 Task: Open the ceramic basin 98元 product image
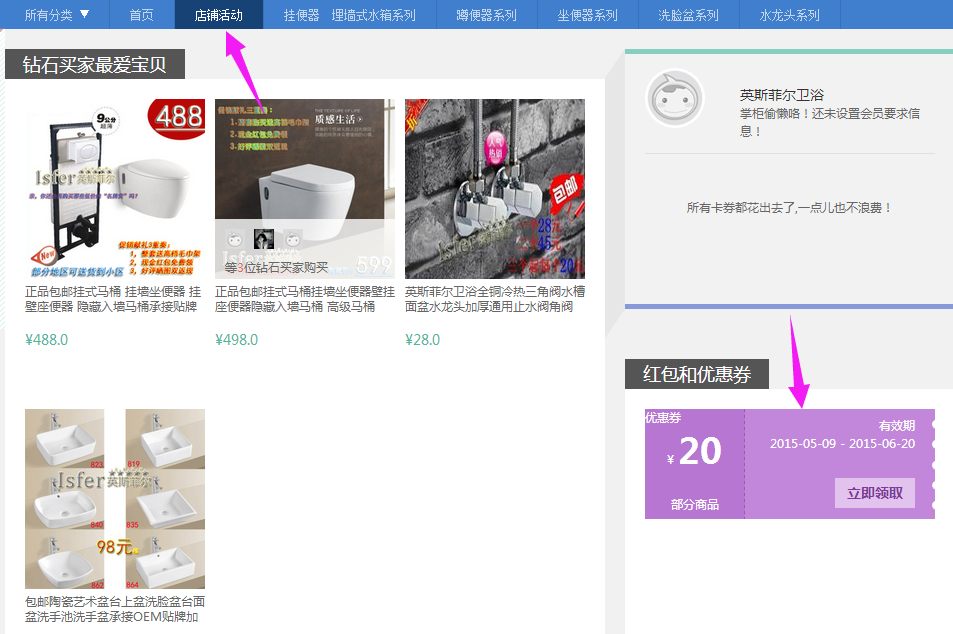[115, 499]
